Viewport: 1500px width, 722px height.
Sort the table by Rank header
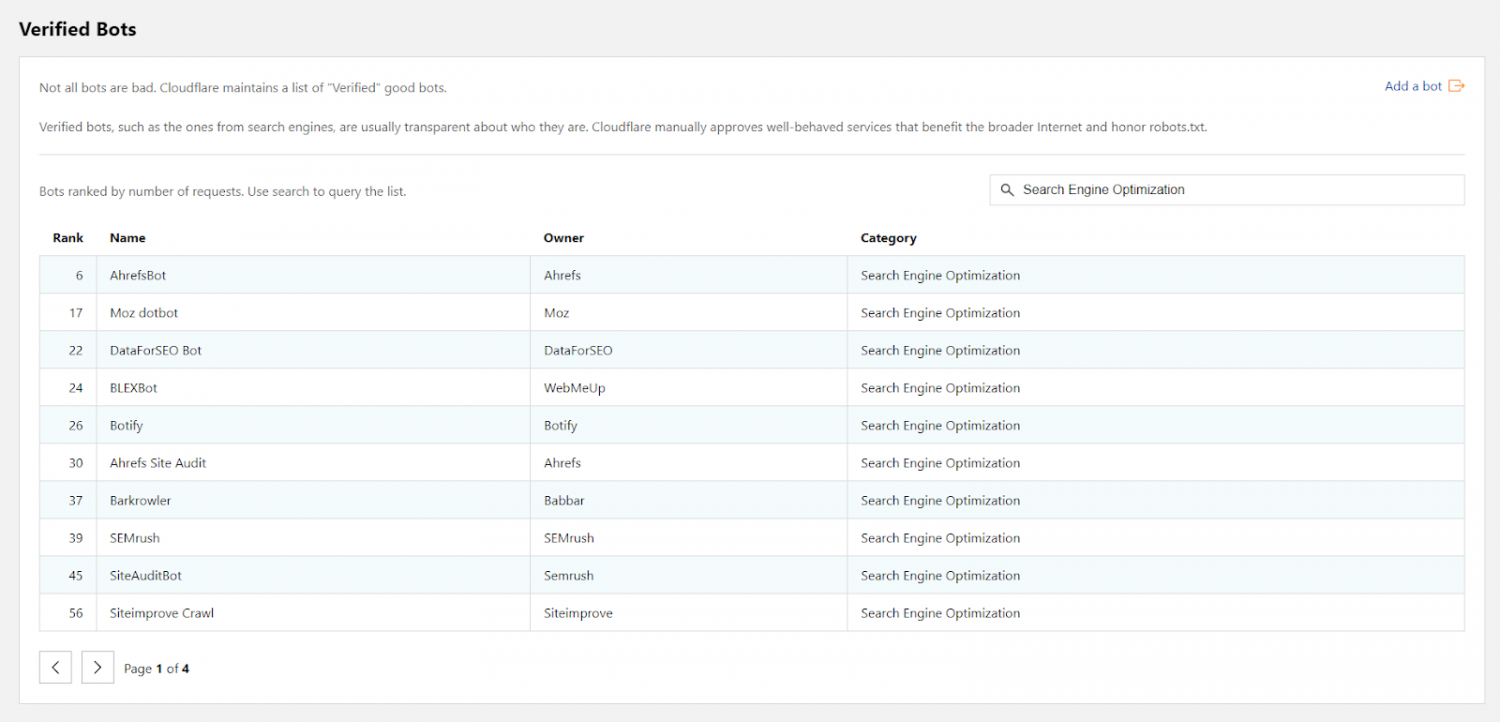coord(67,238)
